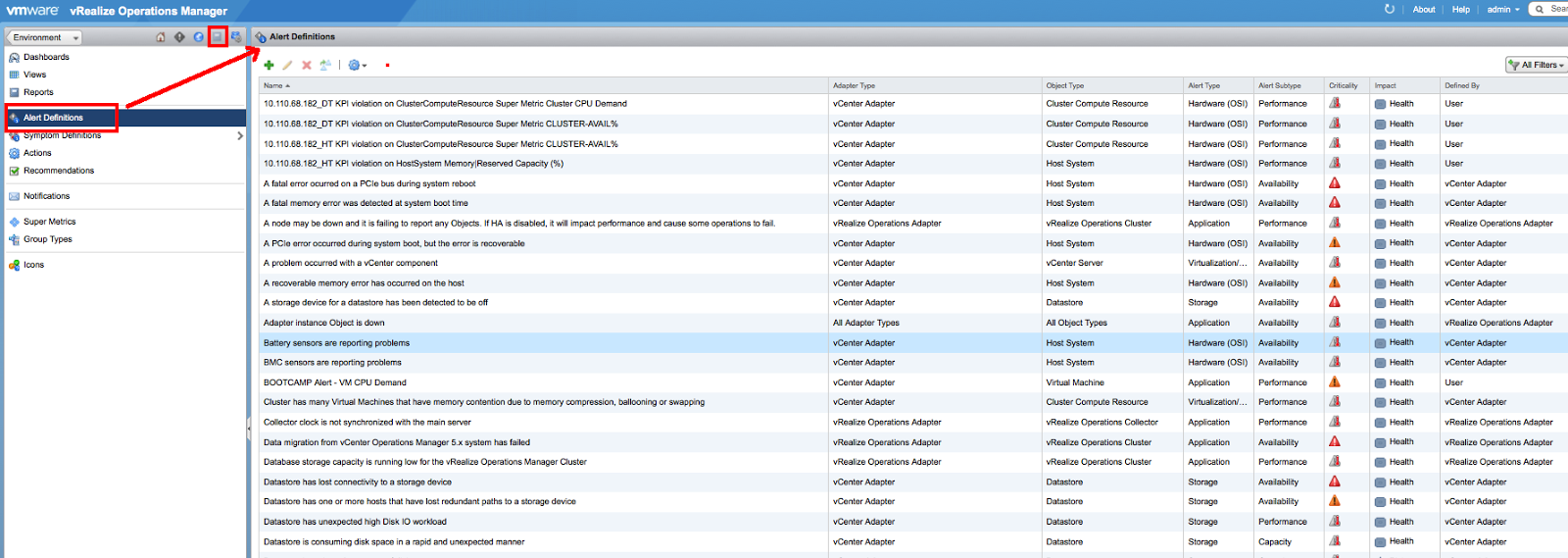
Task: Open the Administration icon in navigation toolbar
Action: [x=236, y=37]
